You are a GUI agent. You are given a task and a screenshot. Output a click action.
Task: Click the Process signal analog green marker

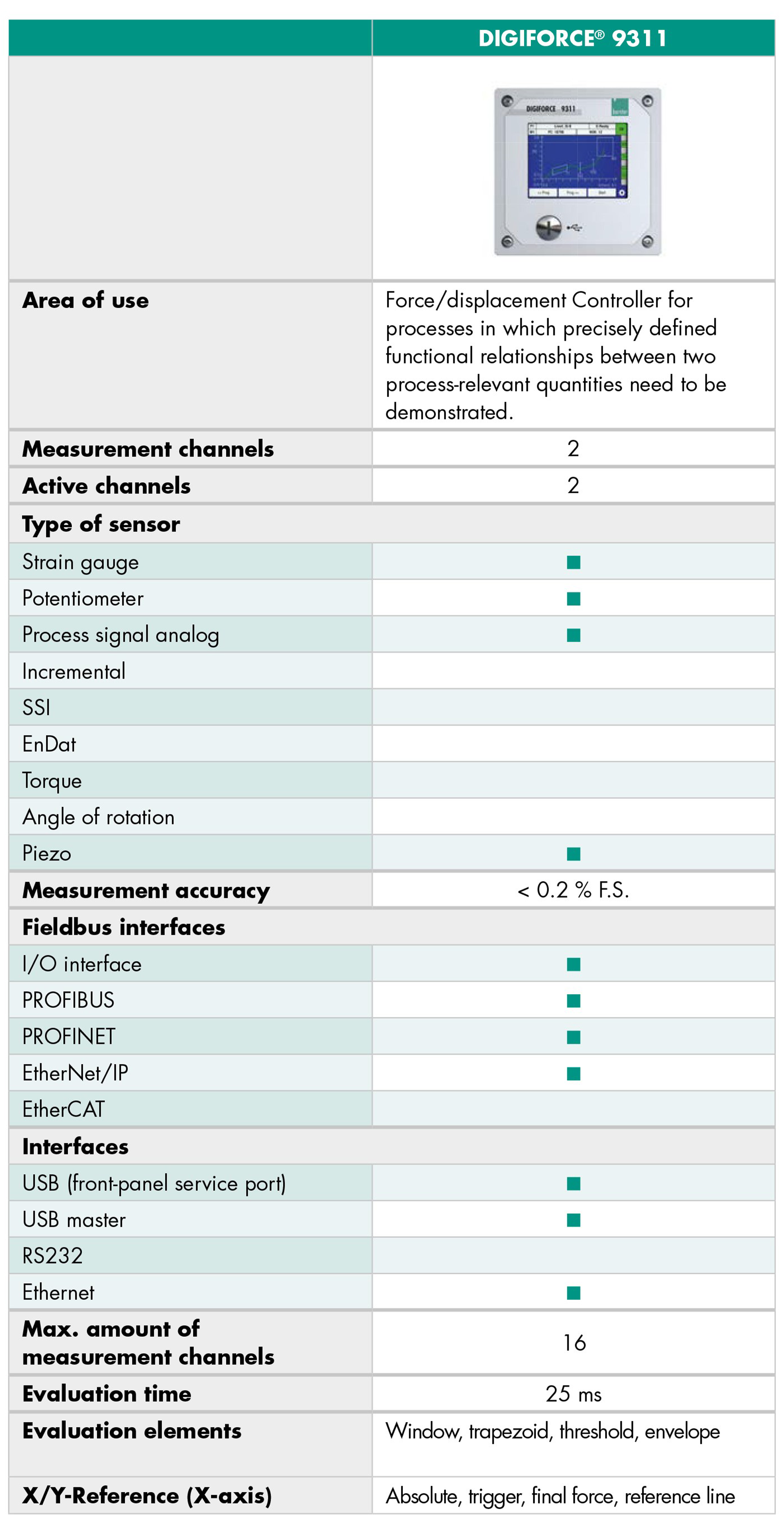[x=573, y=636]
